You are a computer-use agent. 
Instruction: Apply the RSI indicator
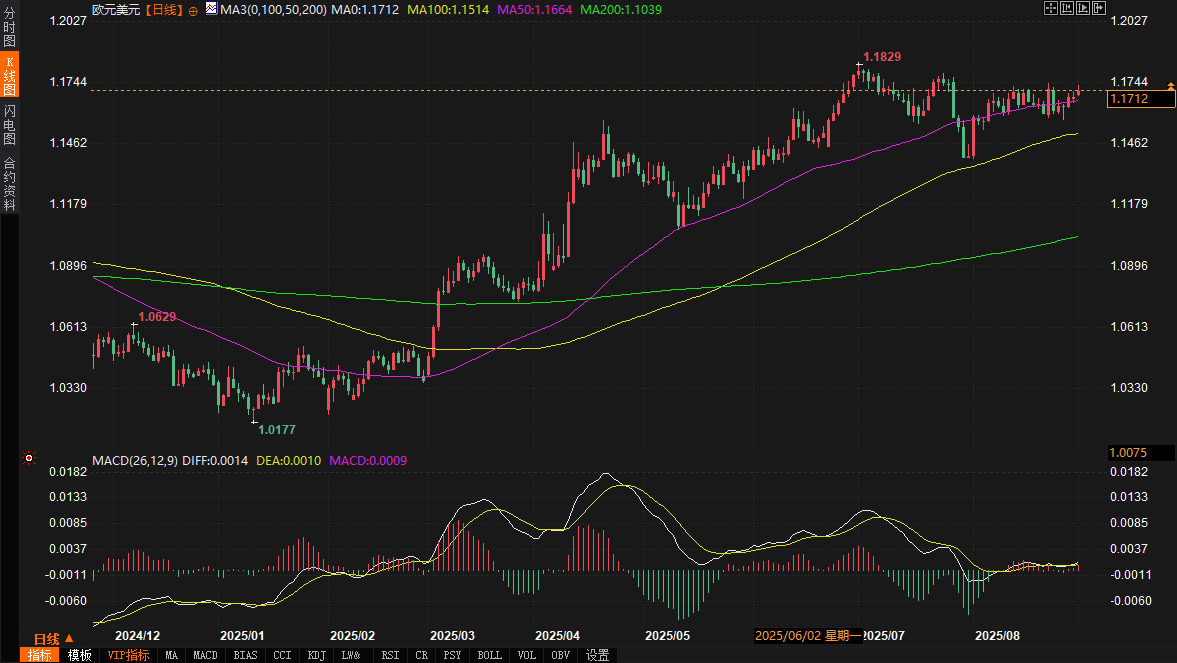pyautogui.click(x=390, y=655)
